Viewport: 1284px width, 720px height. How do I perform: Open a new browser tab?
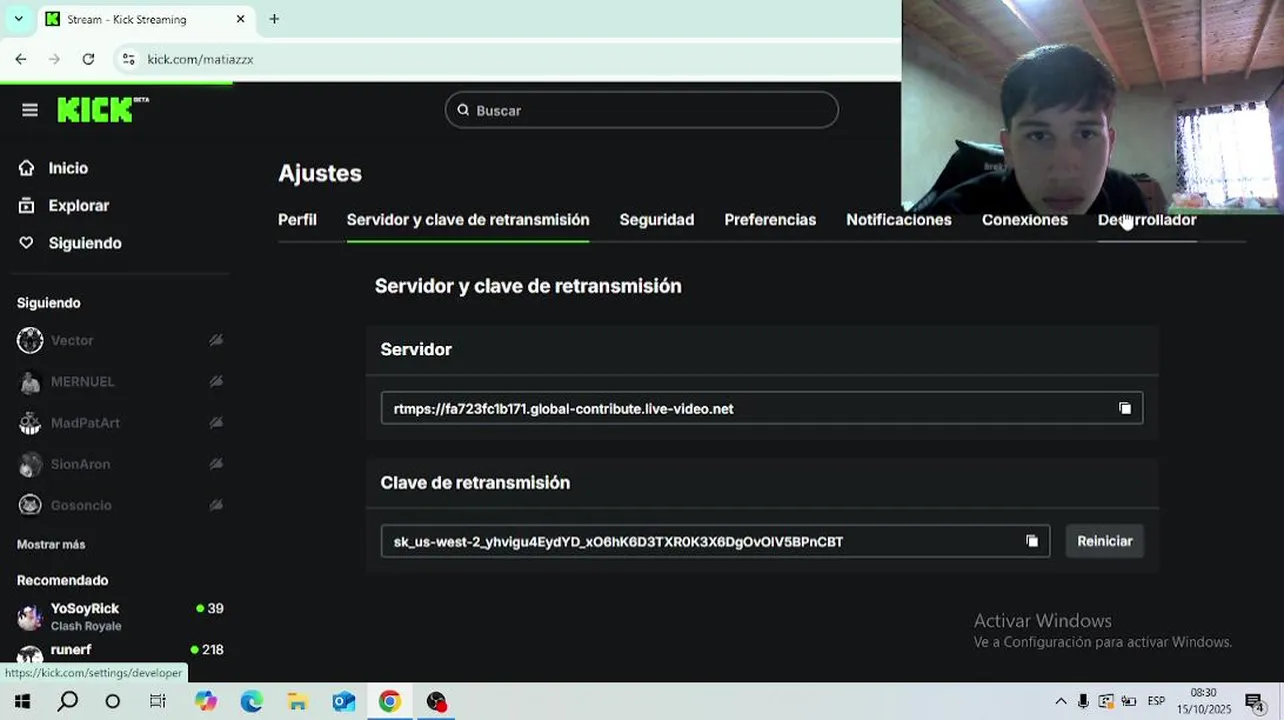pos(274,19)
